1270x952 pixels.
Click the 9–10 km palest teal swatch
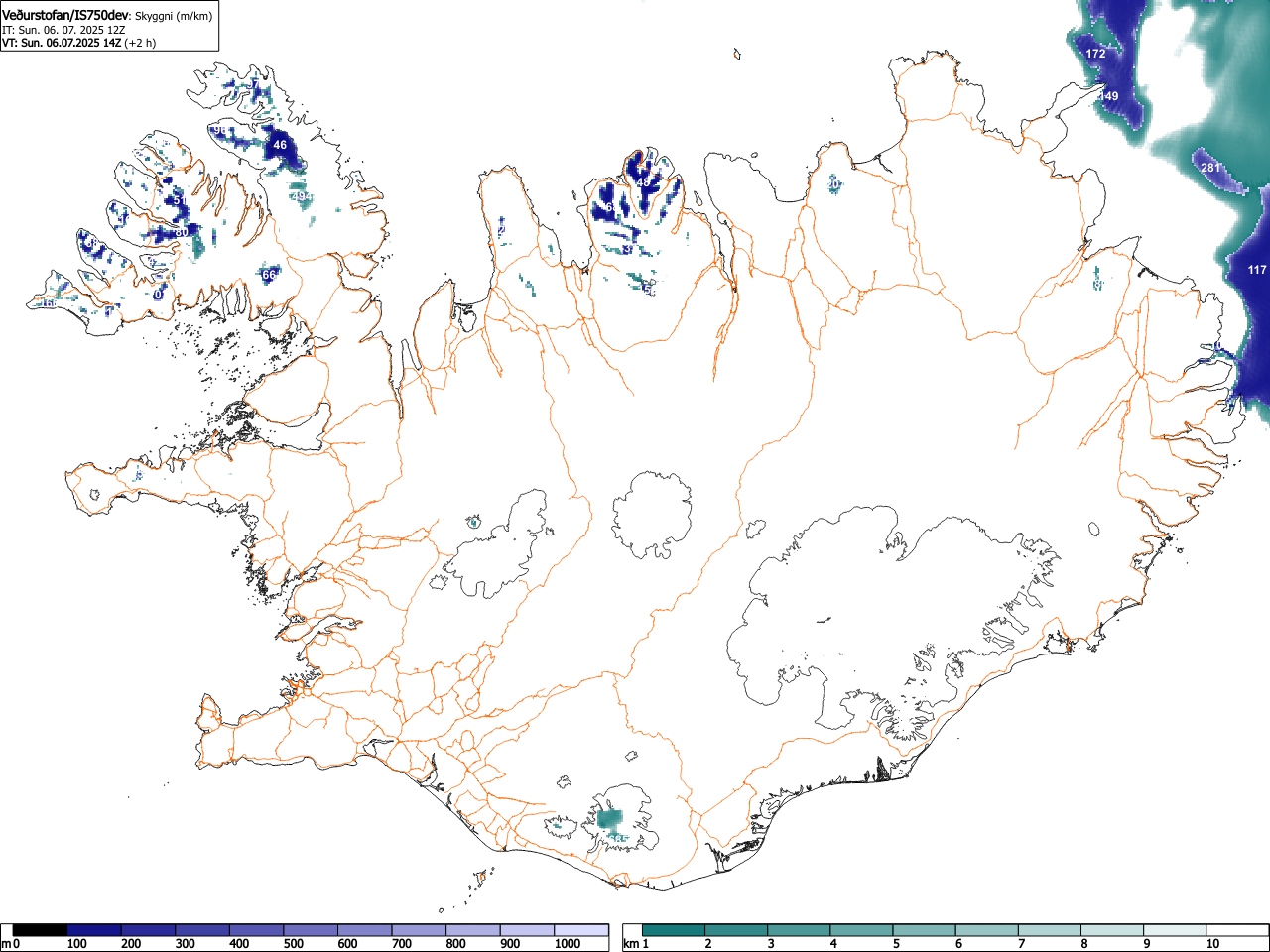tap(1174, 930)
